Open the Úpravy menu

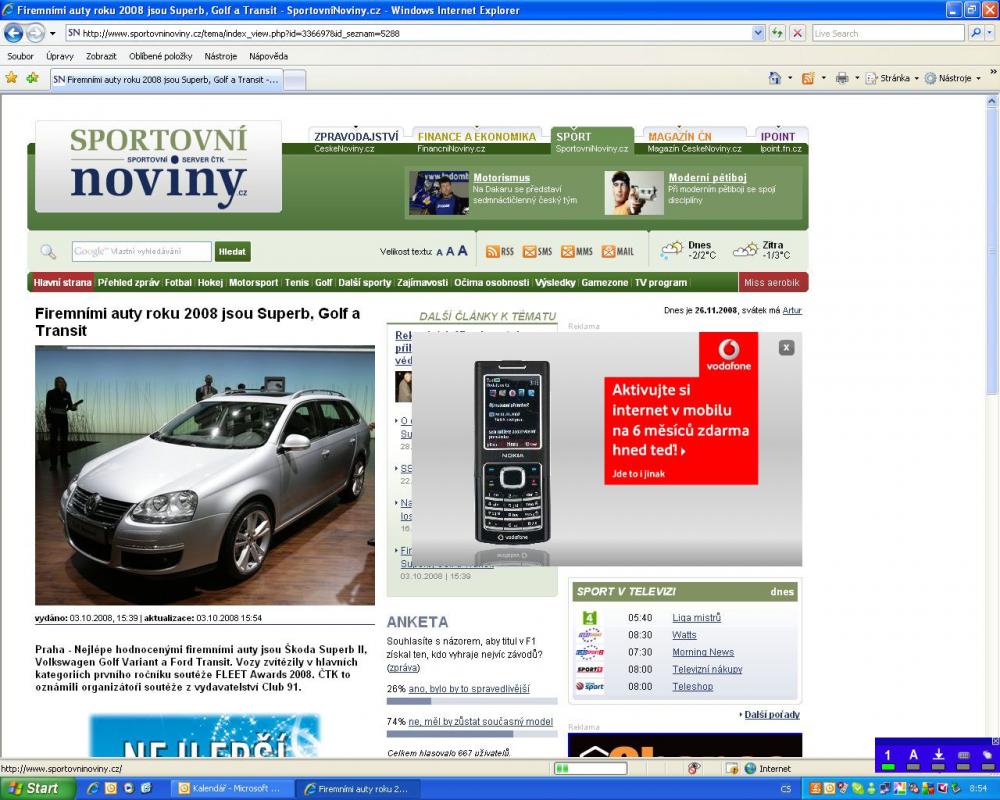60,56
